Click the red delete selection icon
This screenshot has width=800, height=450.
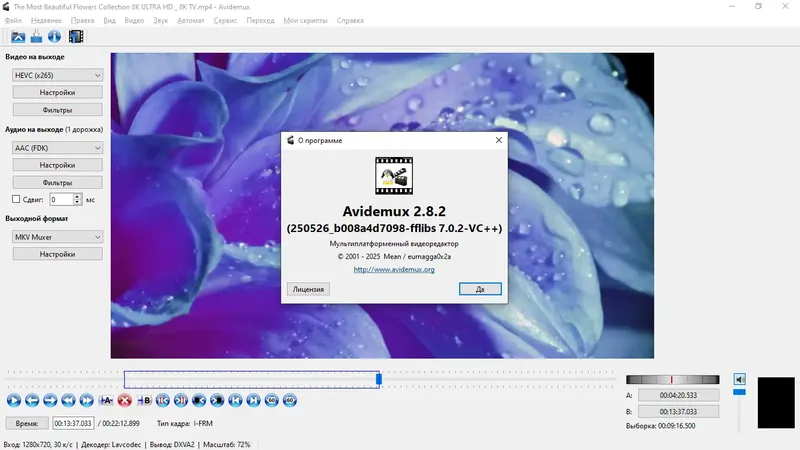click(124, 401)
